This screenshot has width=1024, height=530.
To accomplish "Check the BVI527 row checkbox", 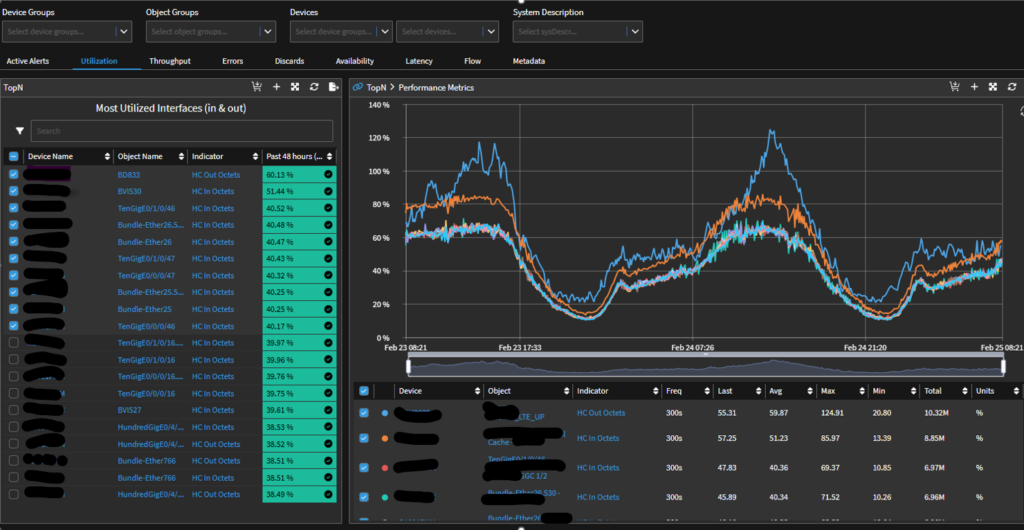I will [x=13, y=410].
